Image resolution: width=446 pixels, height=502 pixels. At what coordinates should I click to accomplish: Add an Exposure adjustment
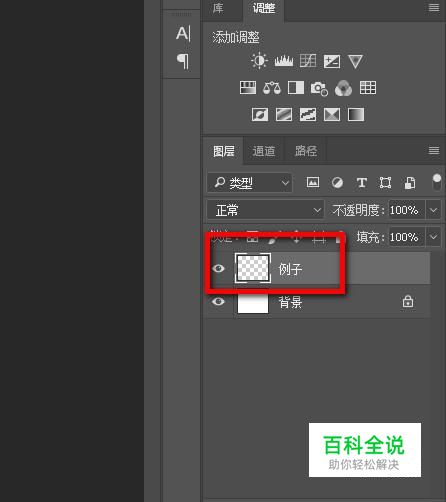[332, 61]
